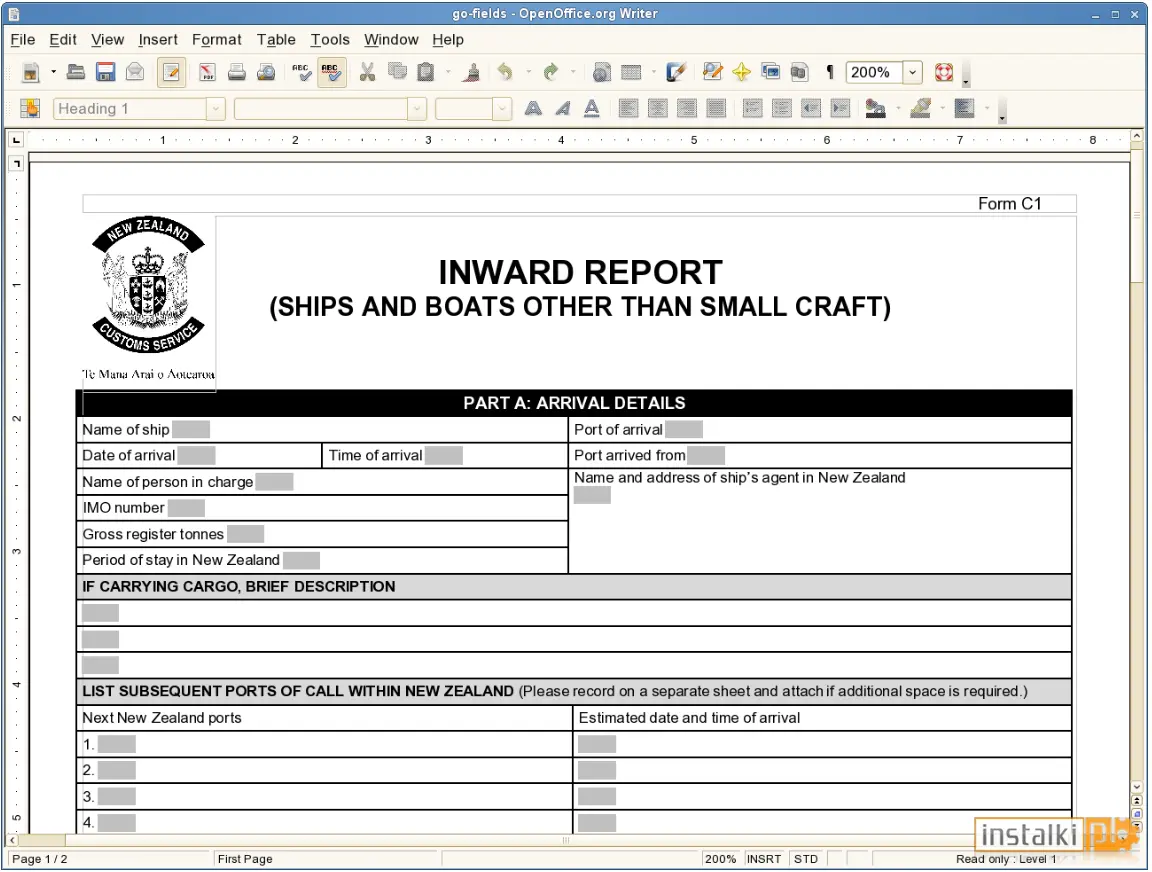This screenshot has height=872, width=1152.
Task: Toggle Edit File mode button
Action: pos(171,72)
